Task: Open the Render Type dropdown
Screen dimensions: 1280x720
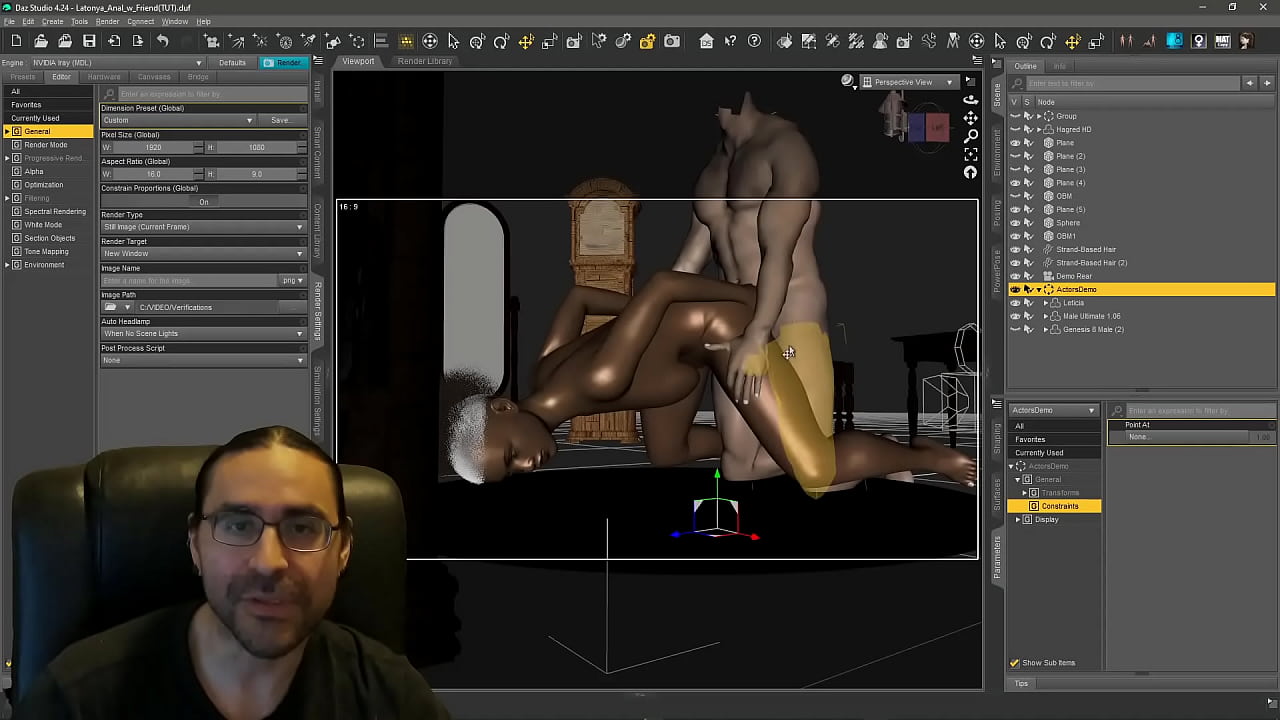Action: pos(203,227)
